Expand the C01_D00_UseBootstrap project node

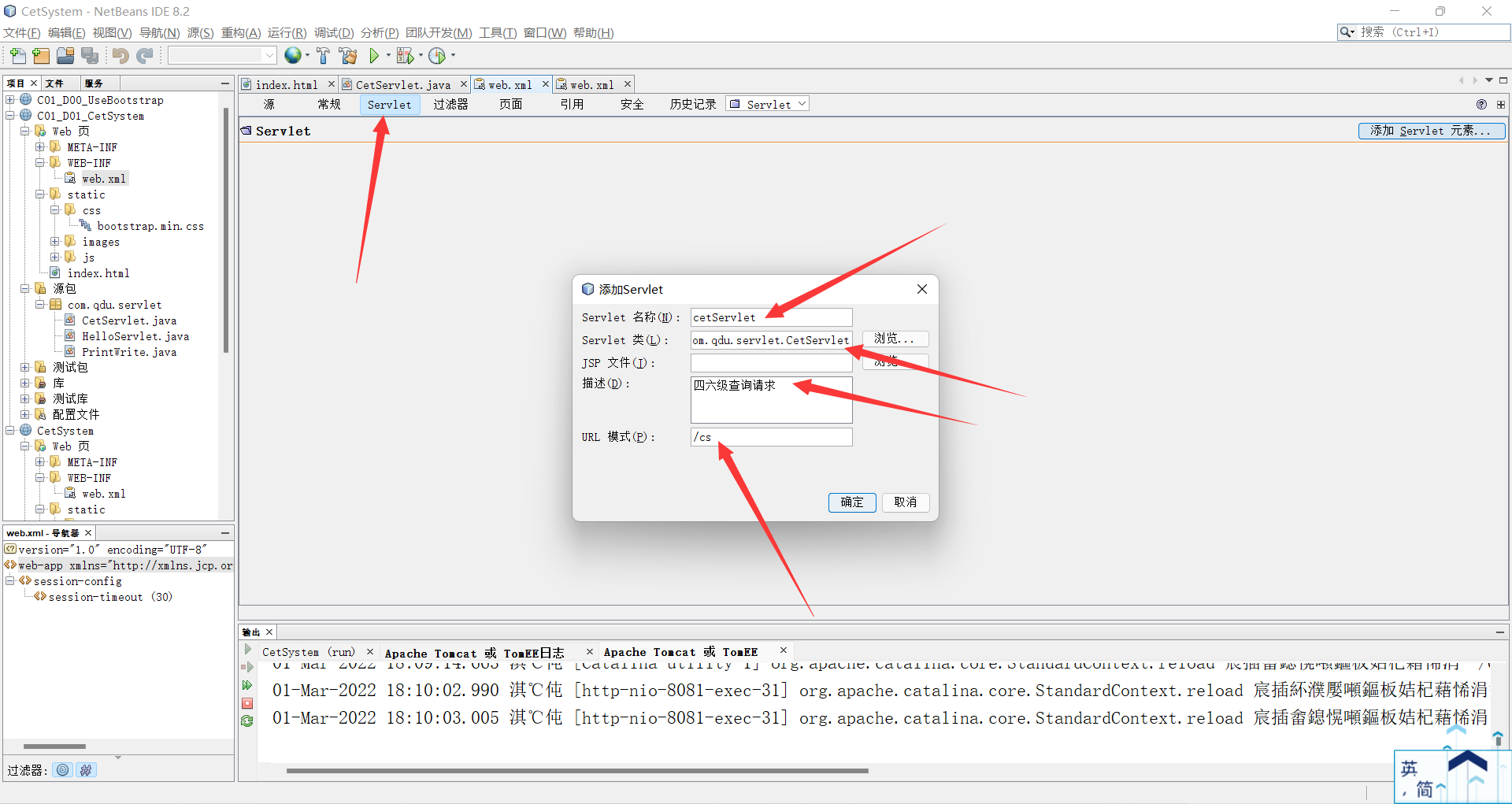click(10, 100)
